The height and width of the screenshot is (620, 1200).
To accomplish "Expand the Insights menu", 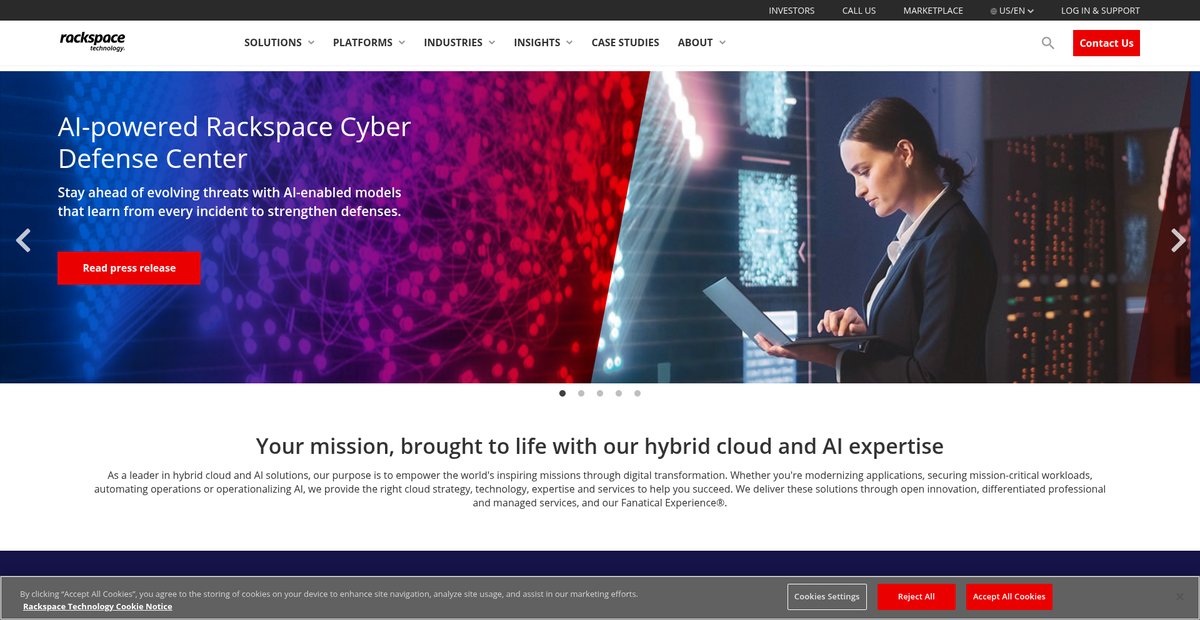I will click(x=543, y=43).
